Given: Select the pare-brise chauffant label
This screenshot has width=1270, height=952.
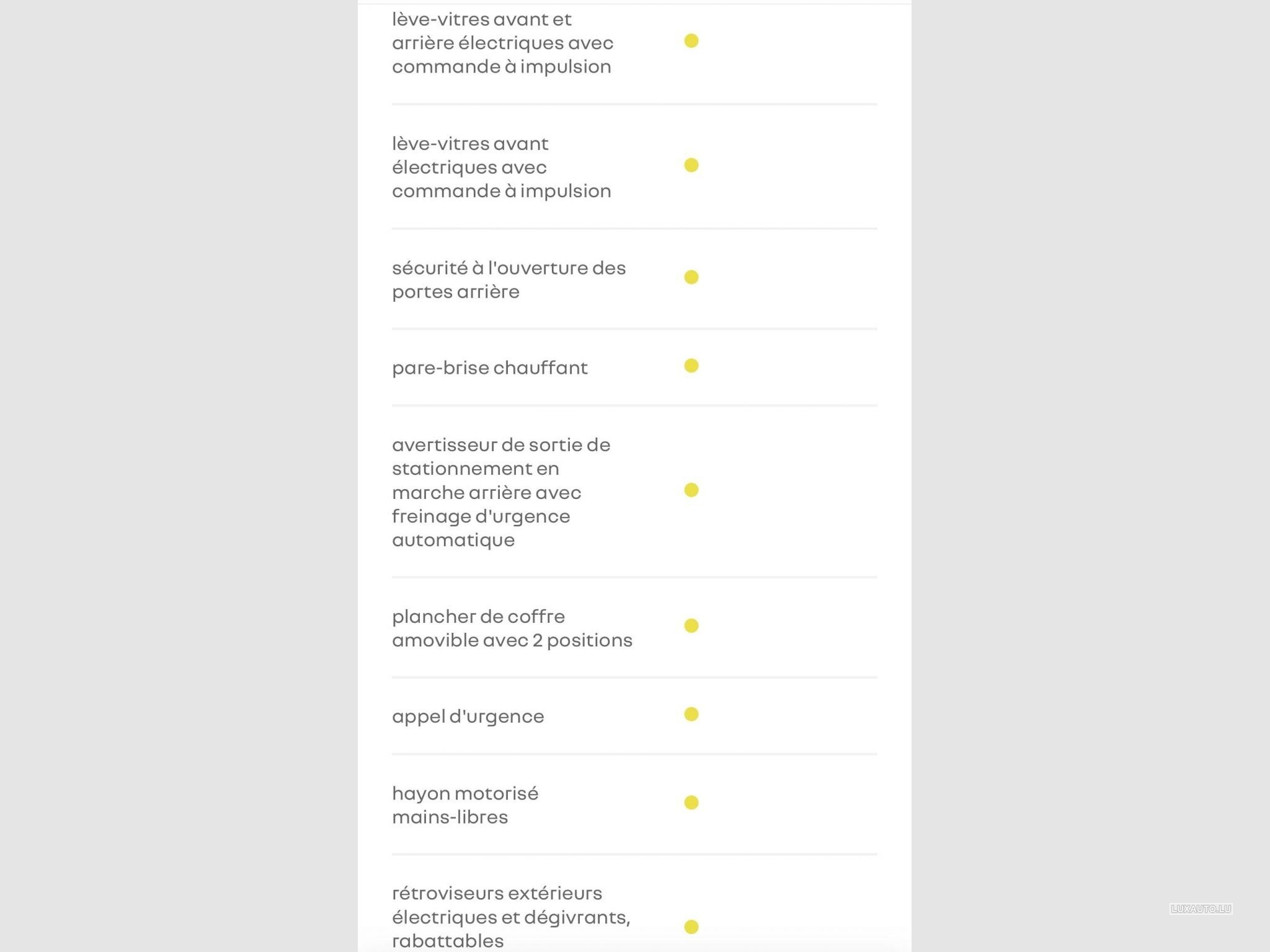Looking at the screenshot, I should point(489,368).
